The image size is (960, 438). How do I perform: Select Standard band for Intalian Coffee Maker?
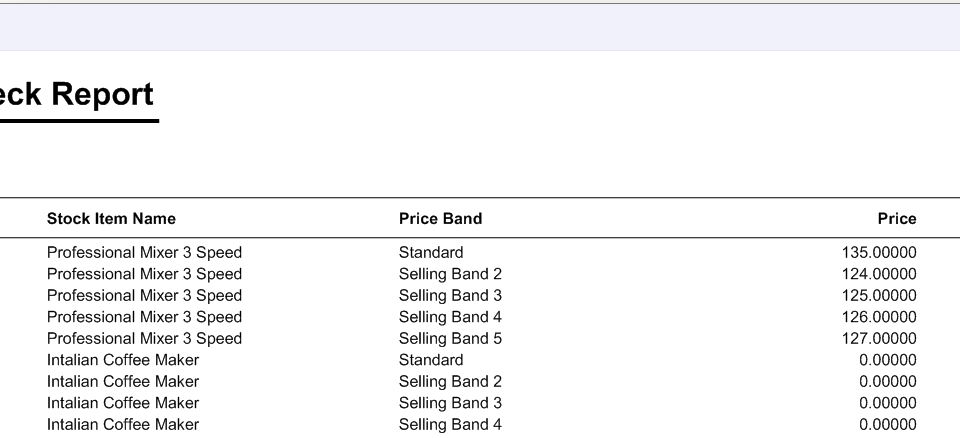(x=431, y=360)
